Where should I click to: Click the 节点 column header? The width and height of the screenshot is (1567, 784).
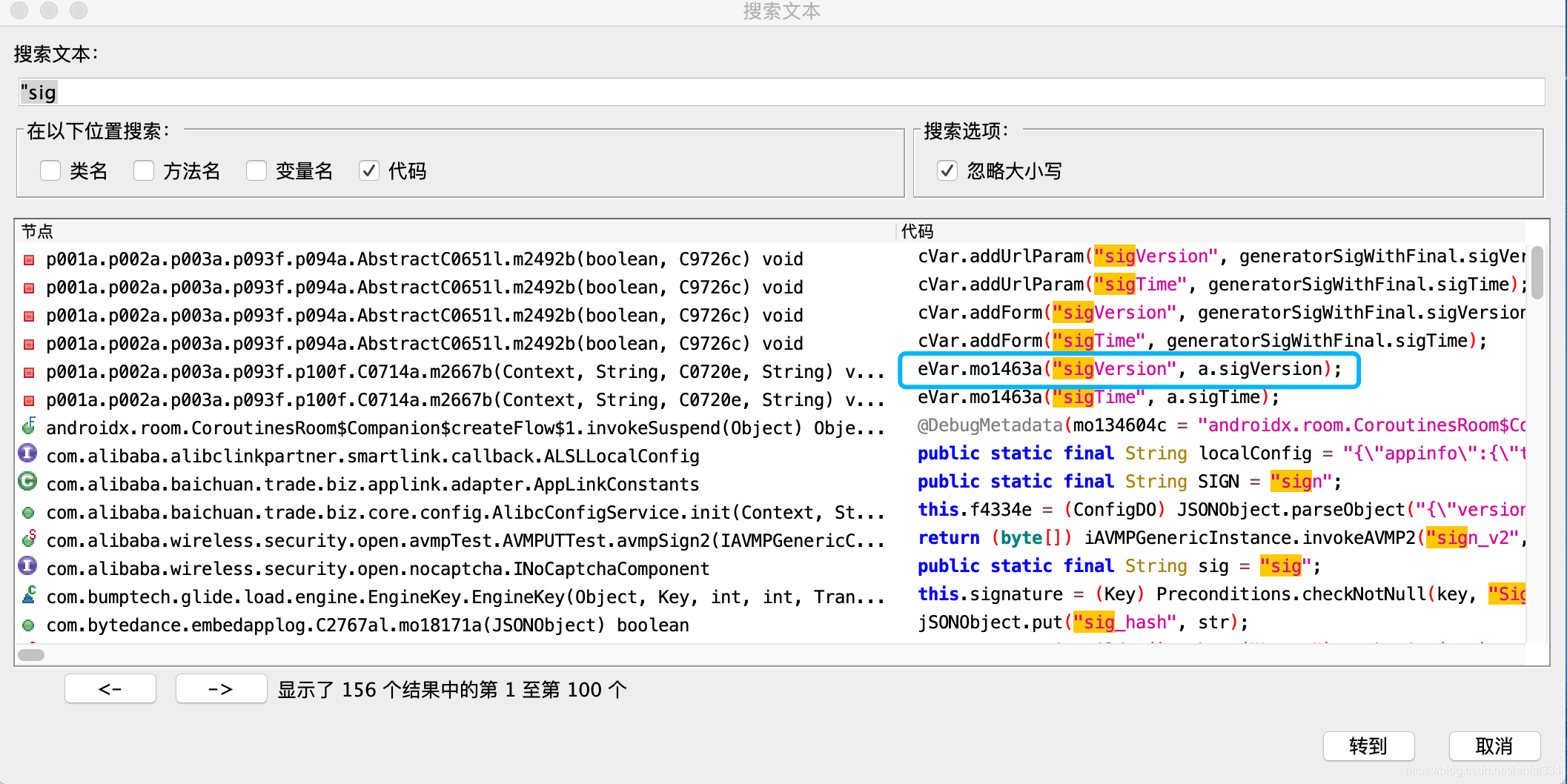point(456,231)
